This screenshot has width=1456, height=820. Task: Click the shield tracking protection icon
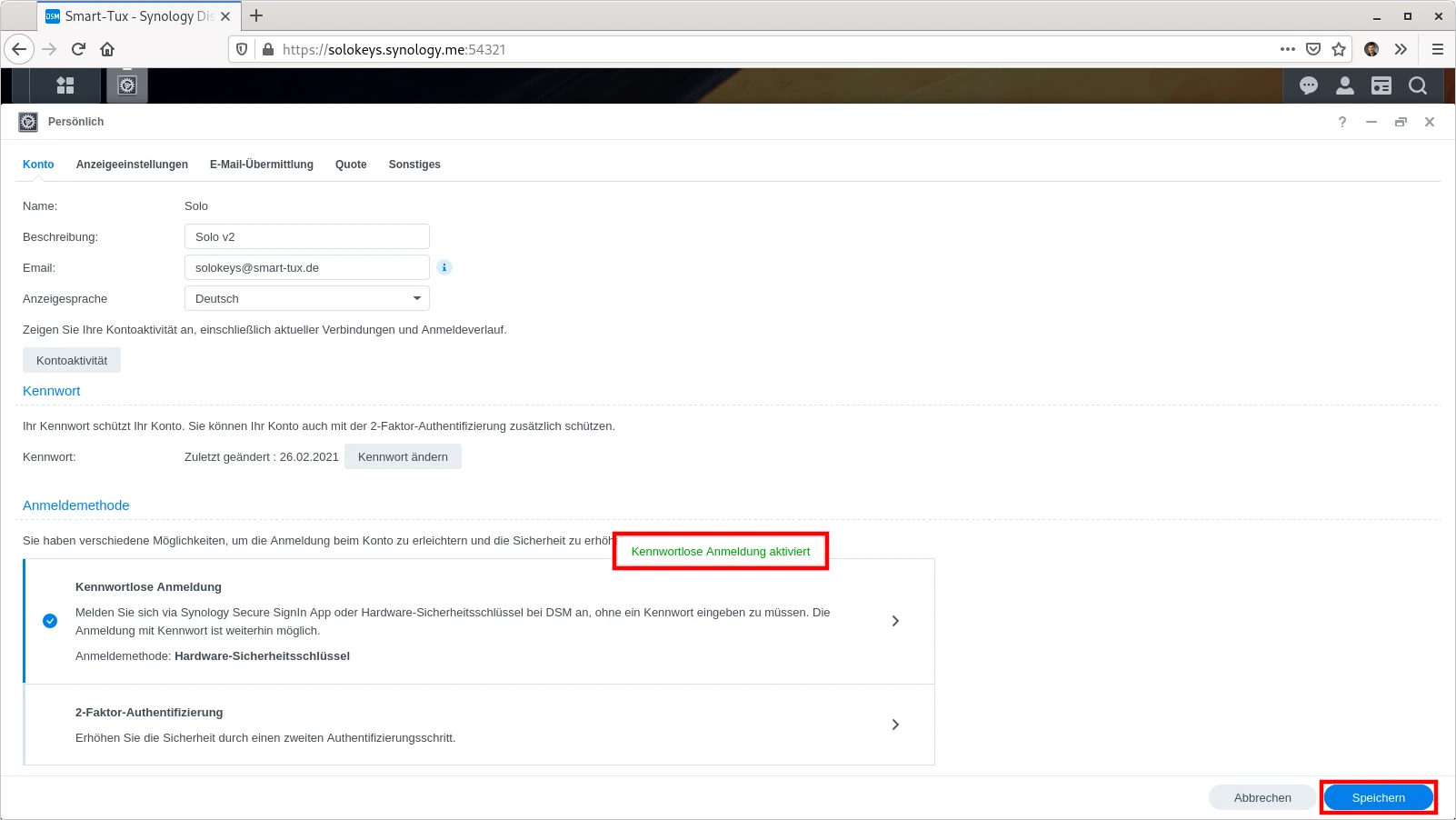(242, 49)
